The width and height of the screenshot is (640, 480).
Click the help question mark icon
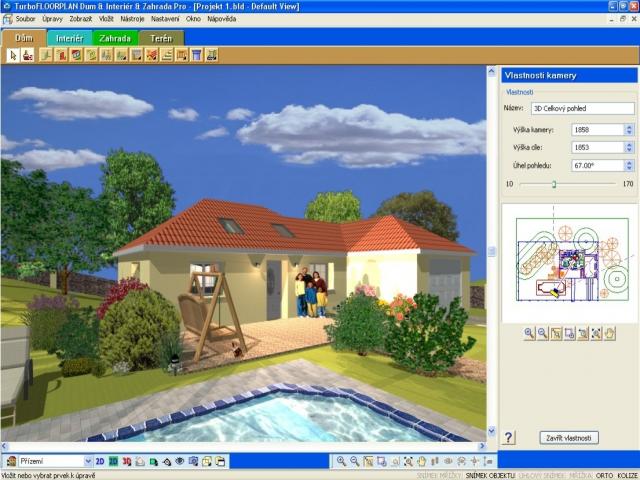[x=508, y=438]
